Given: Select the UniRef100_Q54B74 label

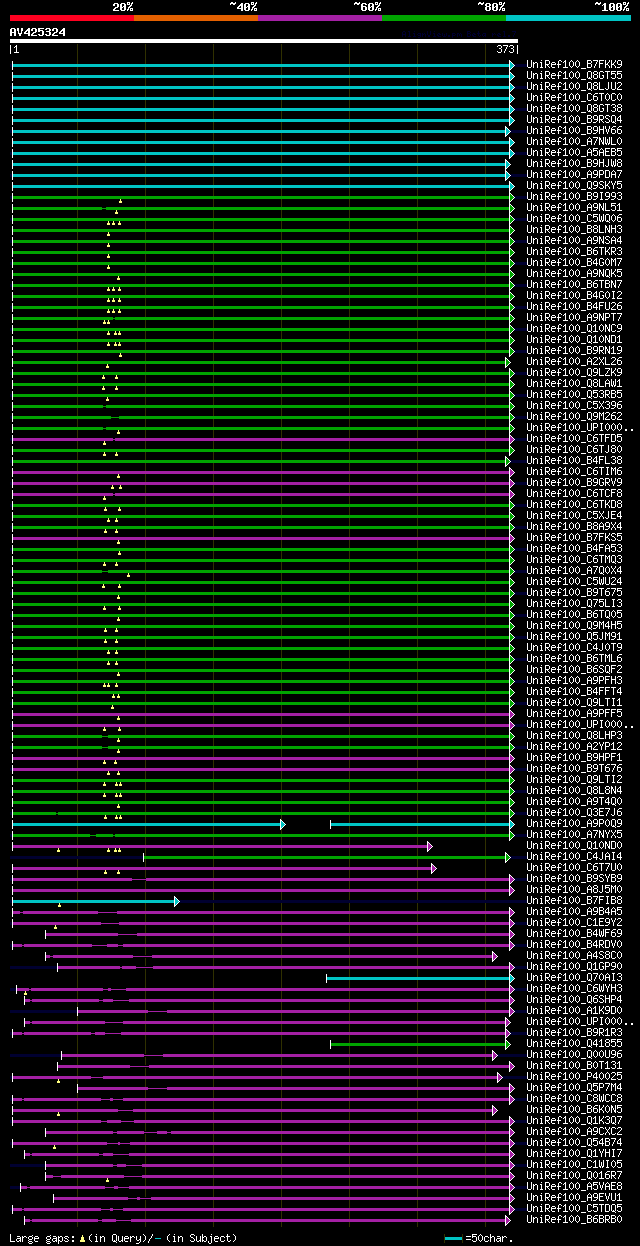Looking at the screenshot, I should click(574, 1143).
